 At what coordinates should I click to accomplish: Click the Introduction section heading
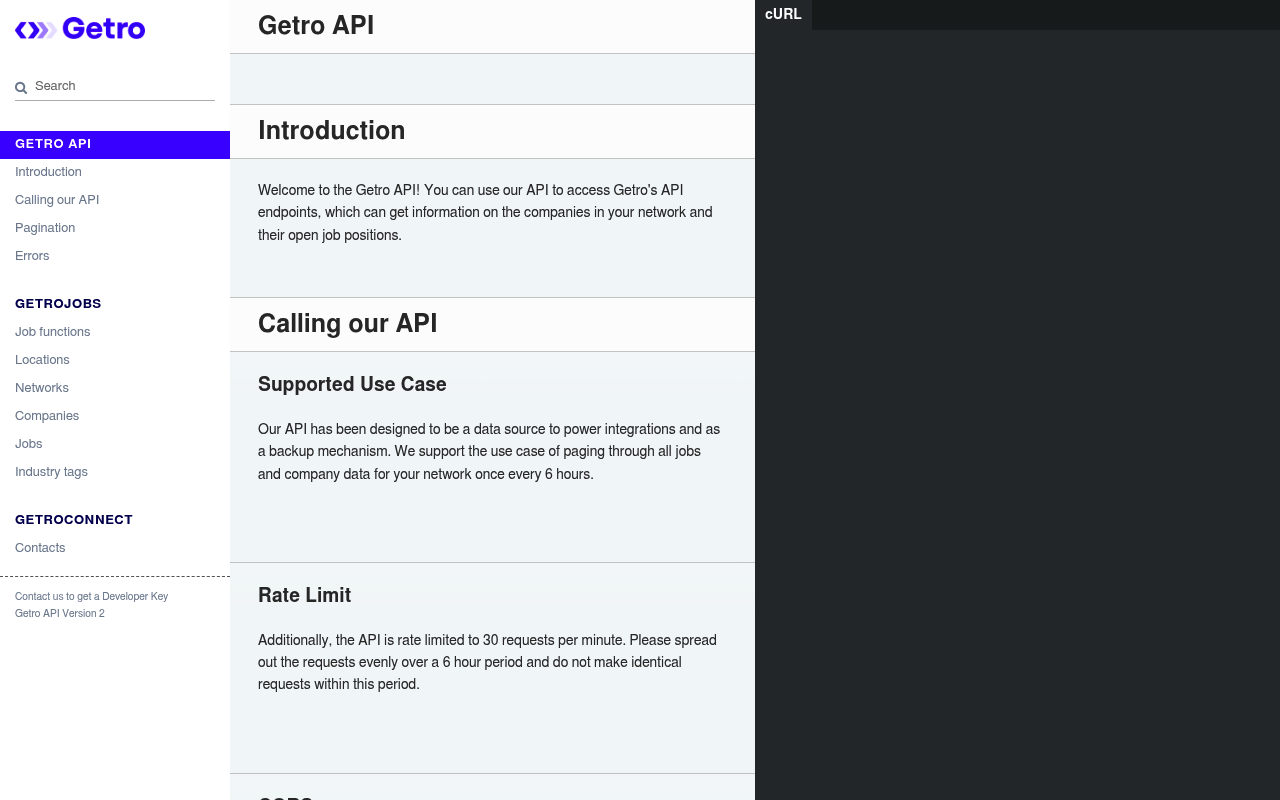point(332,131)
